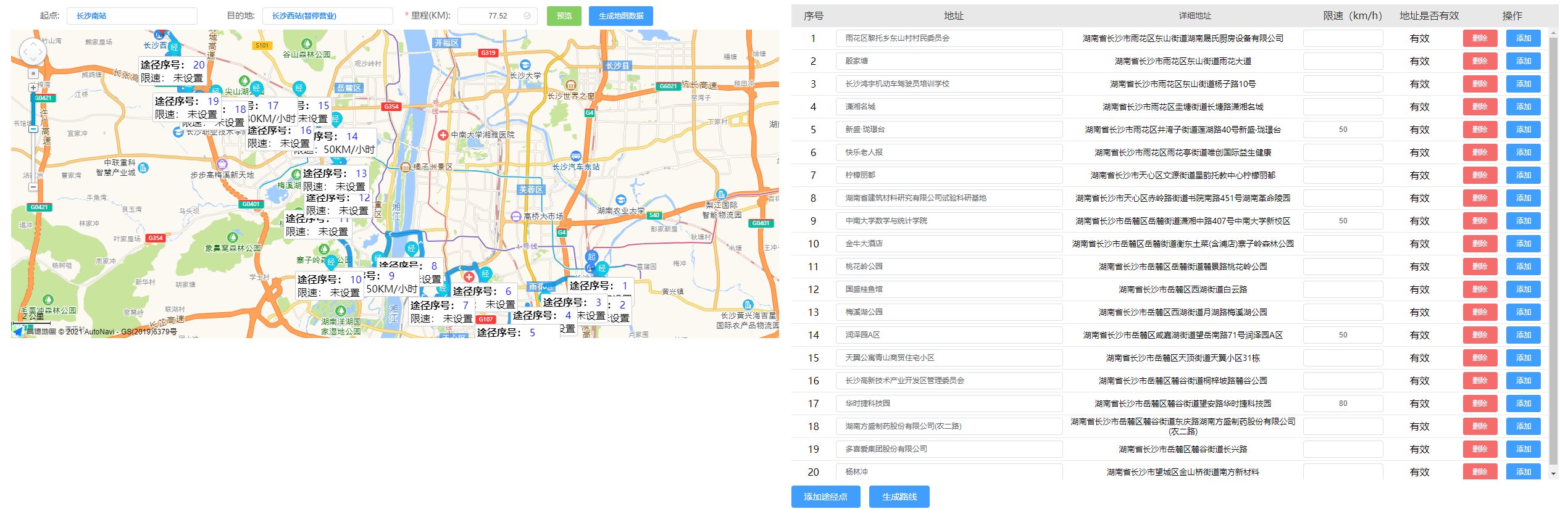The height and width of the screenshot is (509, 1568).
Task: Click the 起 start marker on the map
Action: [591, 257]
